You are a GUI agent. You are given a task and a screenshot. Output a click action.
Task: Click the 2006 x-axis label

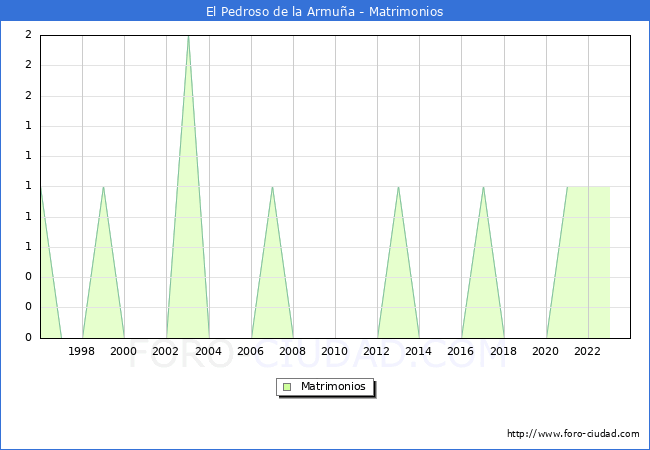pyautogui.click(x=251, y=351)
